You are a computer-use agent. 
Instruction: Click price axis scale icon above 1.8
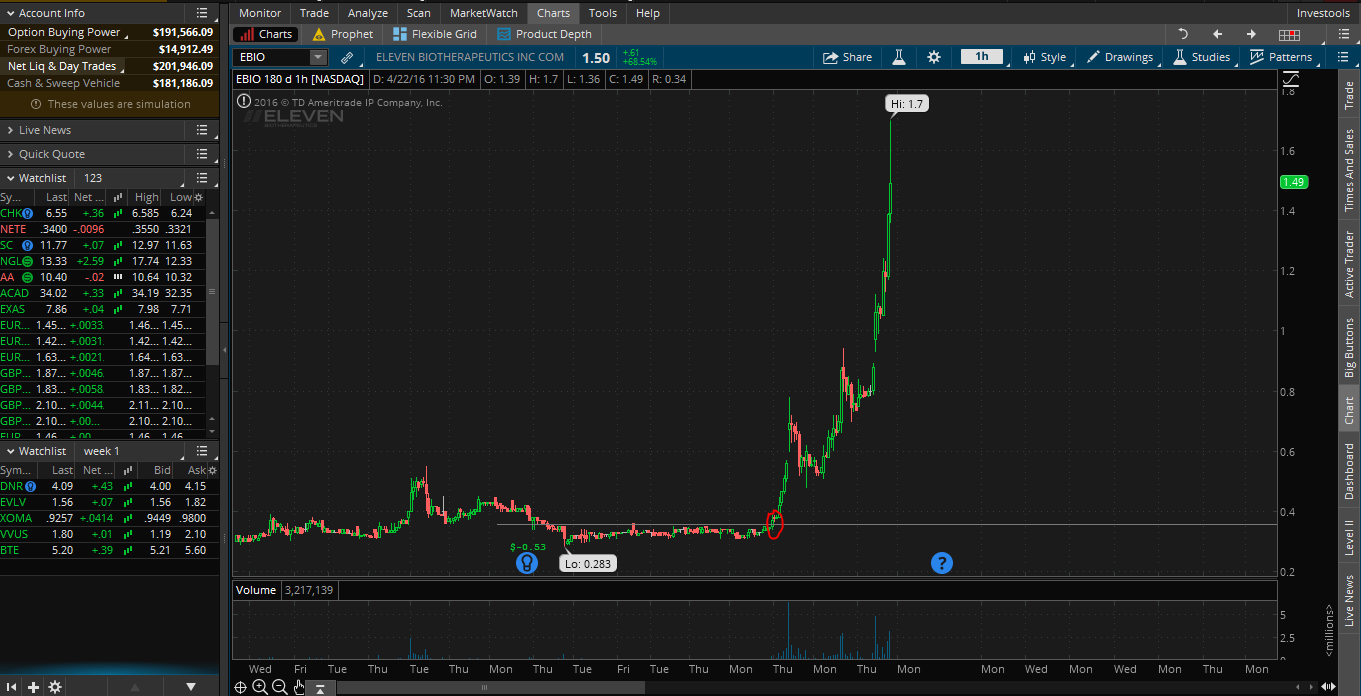click(1291, 79)
